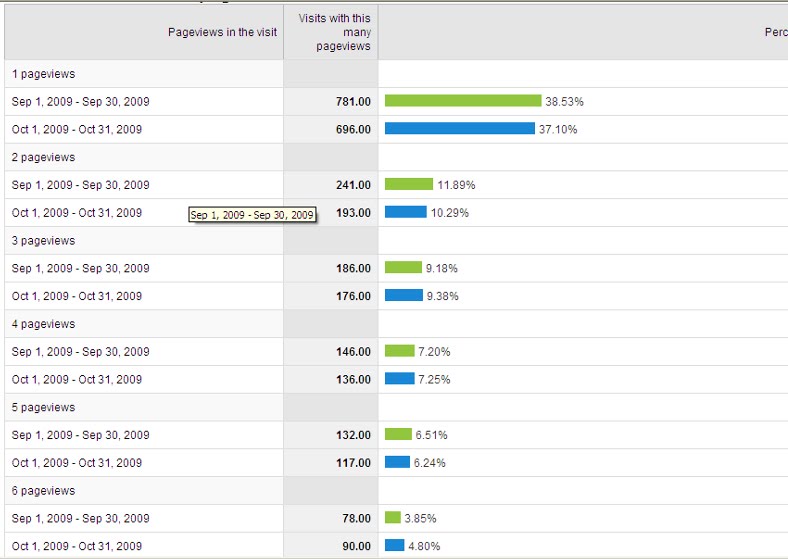Click the 11.89% percentage label

(x=456, y=185)
